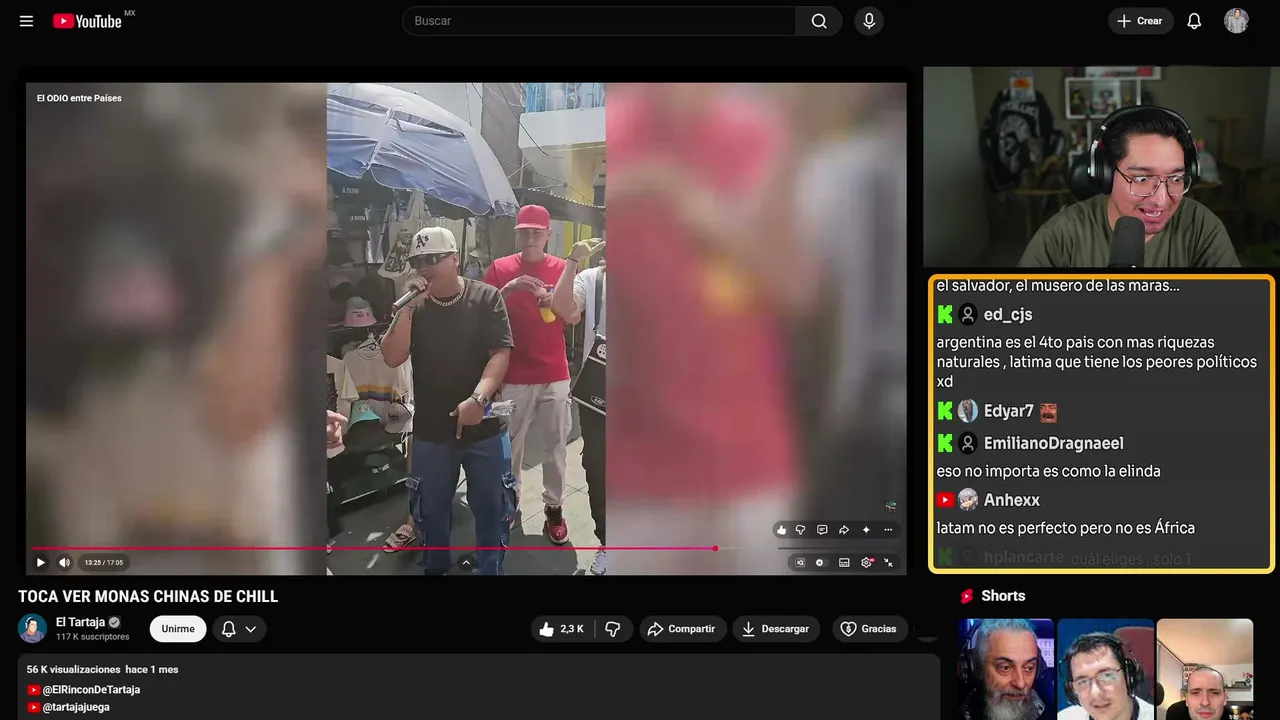Mute the video using the speaker icon

pyautogui.click(x=65, y=562)
